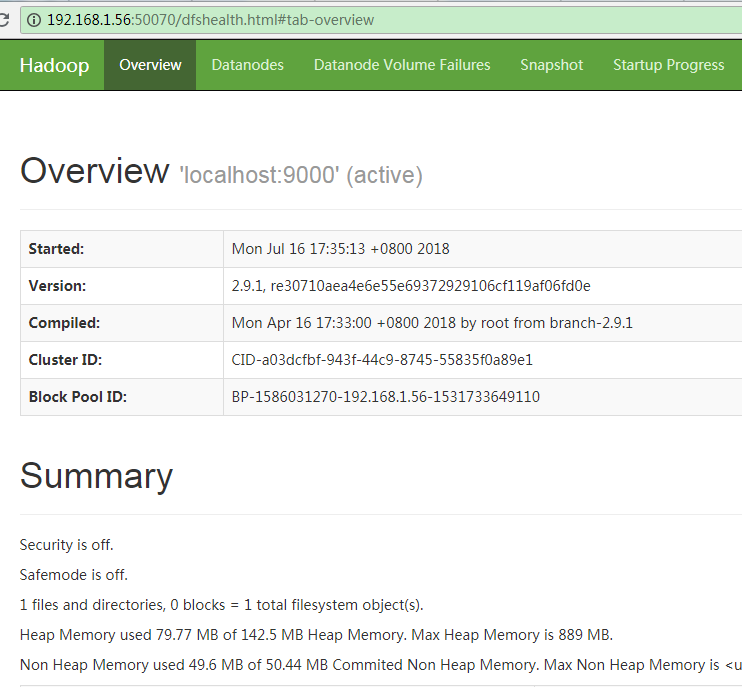Go to the Snapshot tab

(x=551, y=65)
